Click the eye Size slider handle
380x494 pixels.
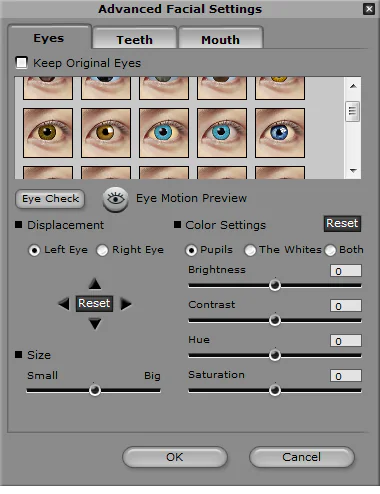pyautogui.click(x=95, y=390)
